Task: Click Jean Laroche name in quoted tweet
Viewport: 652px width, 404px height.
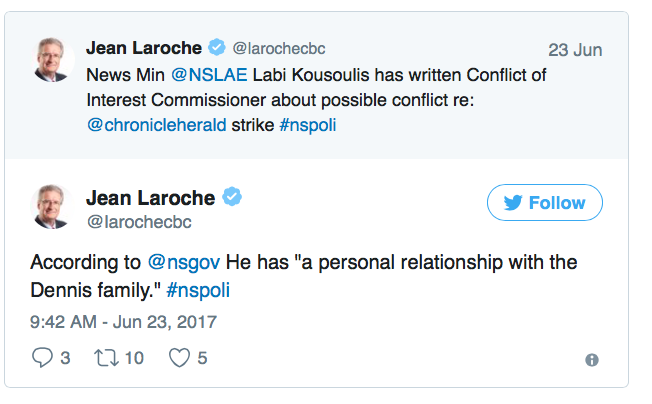Action: click(144, 47)
